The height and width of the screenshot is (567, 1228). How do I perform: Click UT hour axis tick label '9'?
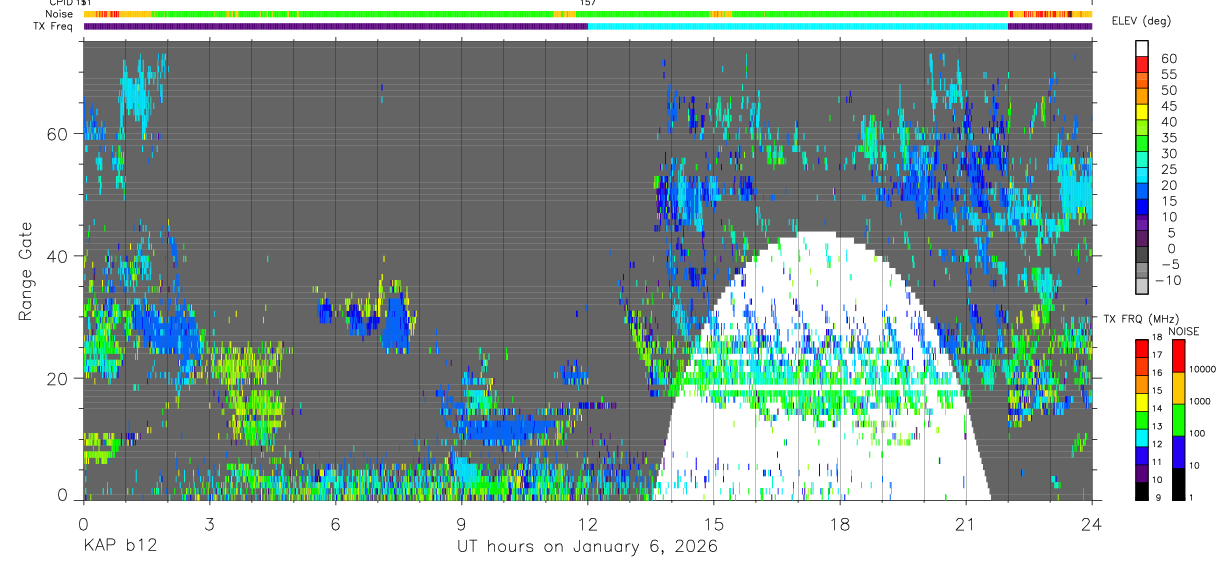tap(461, 523)
